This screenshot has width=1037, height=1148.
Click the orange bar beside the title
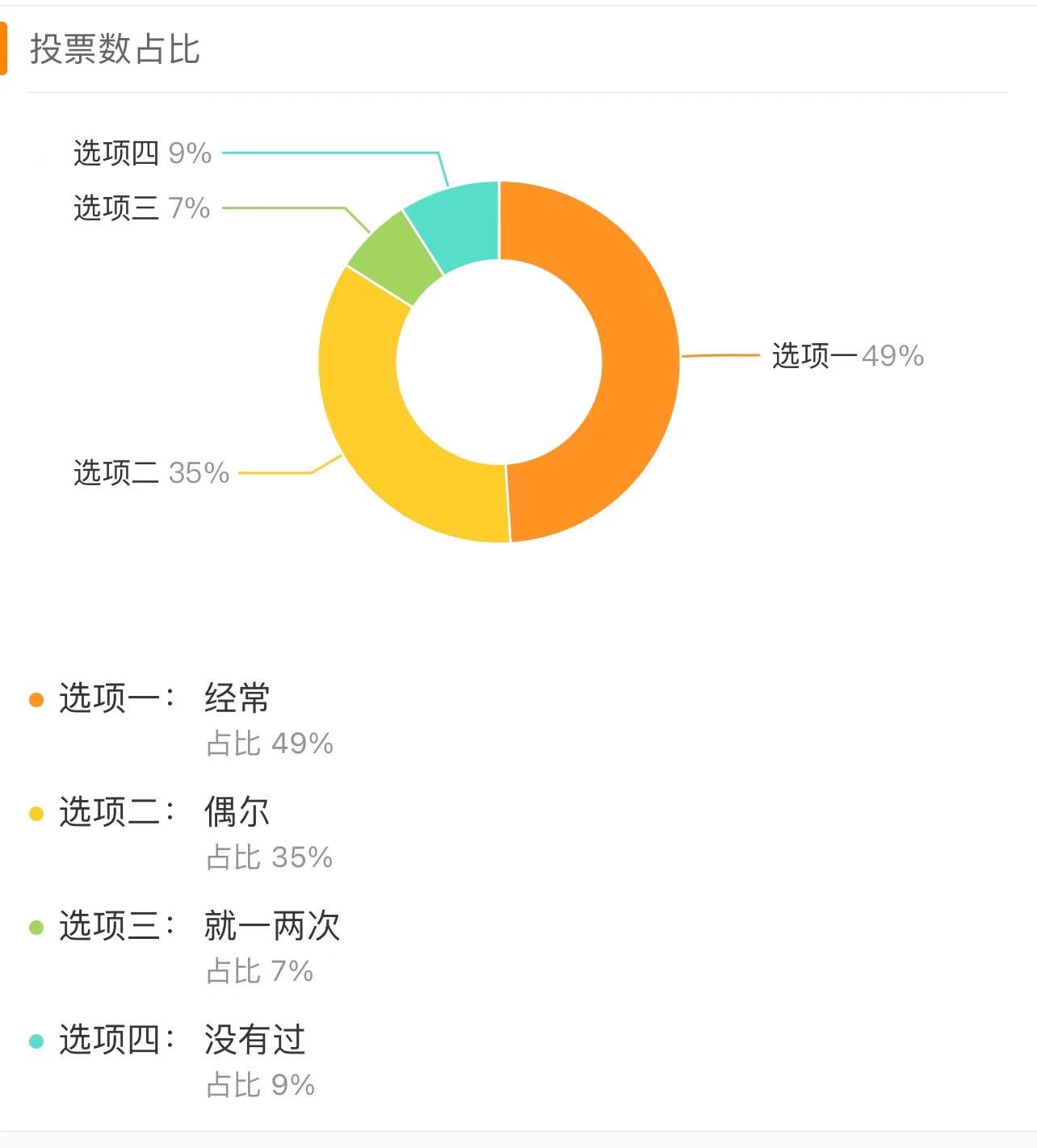click(x=3, y=49)
